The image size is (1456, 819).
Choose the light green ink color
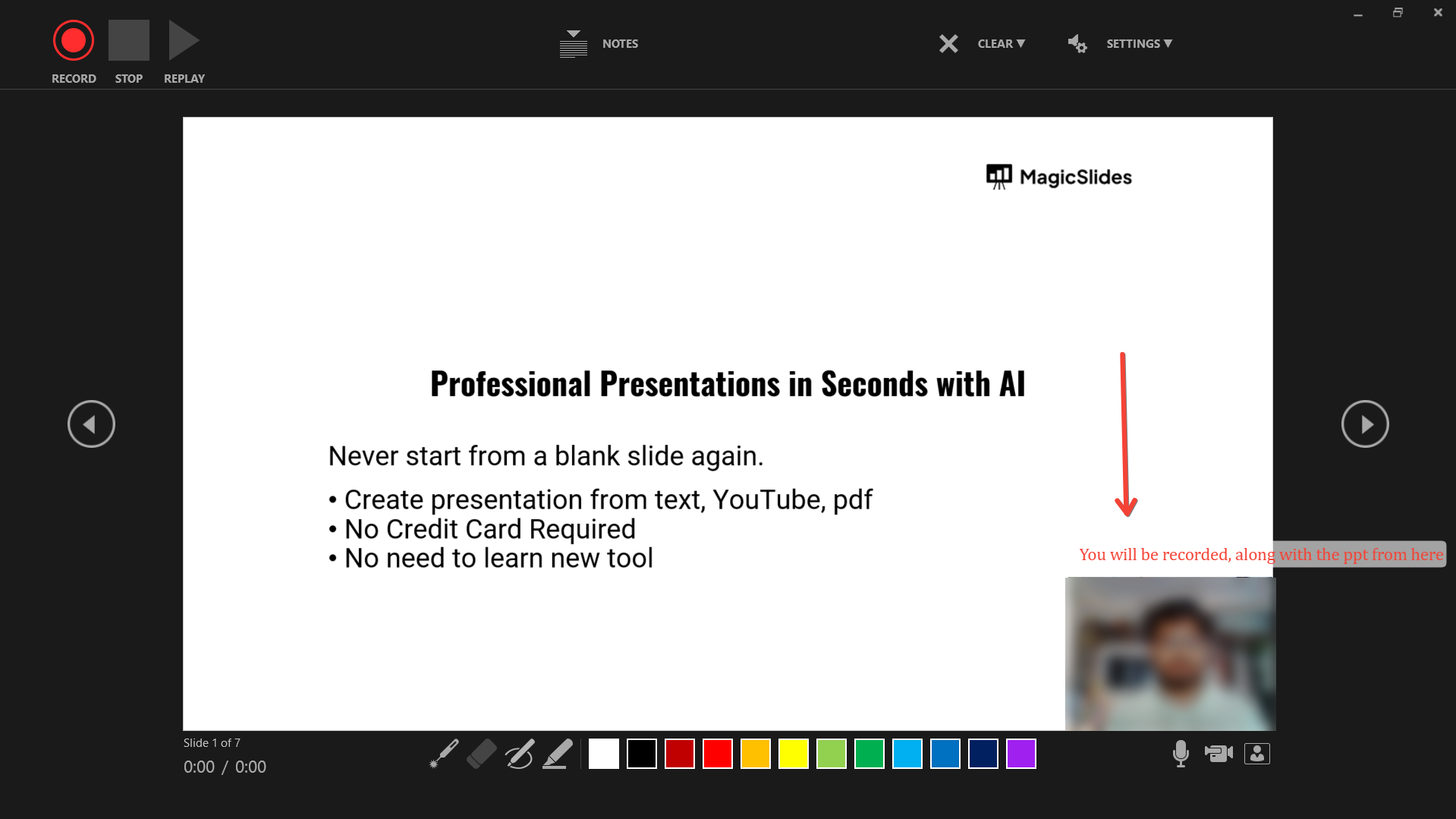pyautogui.click(x=832, y=754)
